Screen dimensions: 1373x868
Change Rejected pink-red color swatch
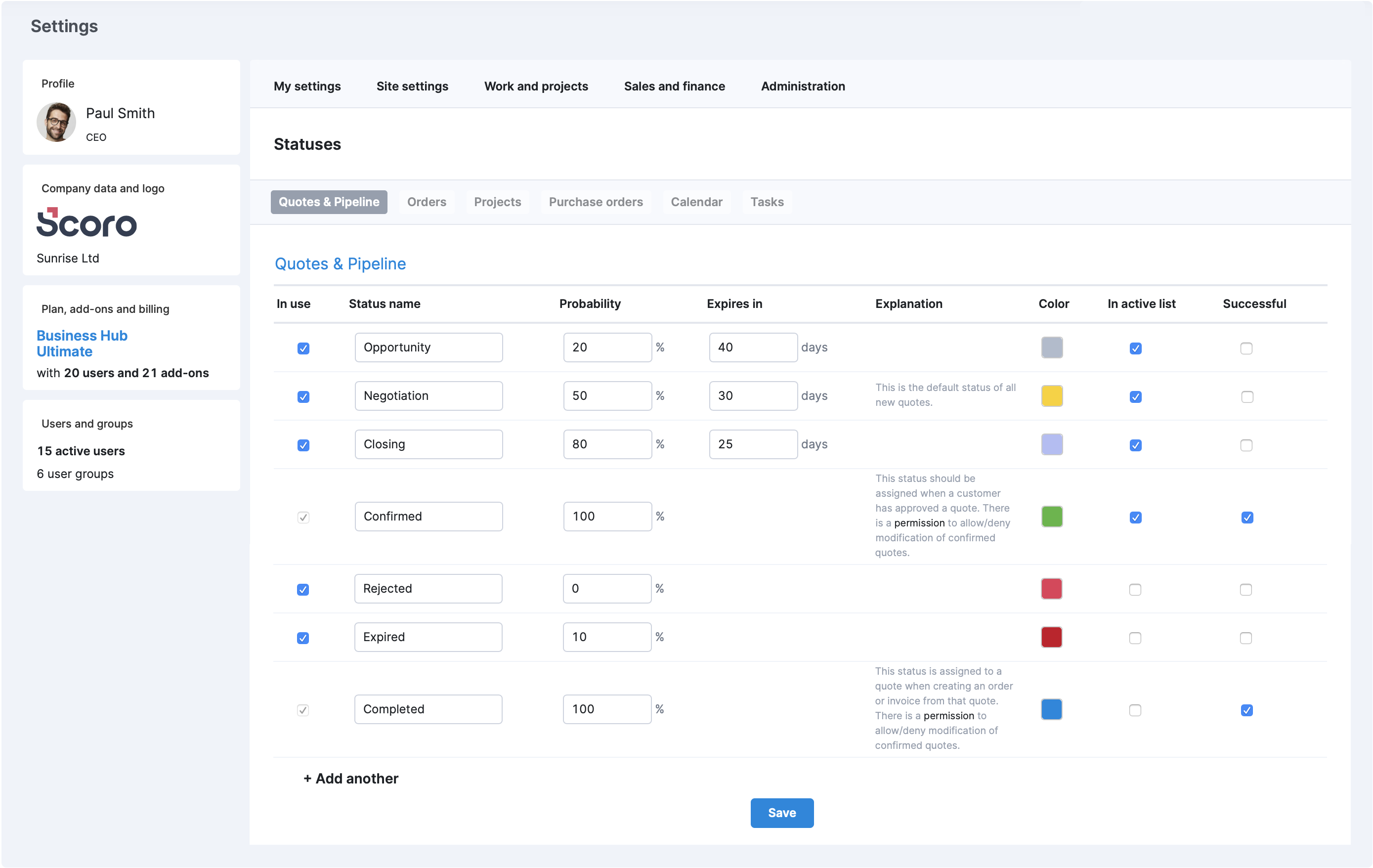[x=1051, y=589]
